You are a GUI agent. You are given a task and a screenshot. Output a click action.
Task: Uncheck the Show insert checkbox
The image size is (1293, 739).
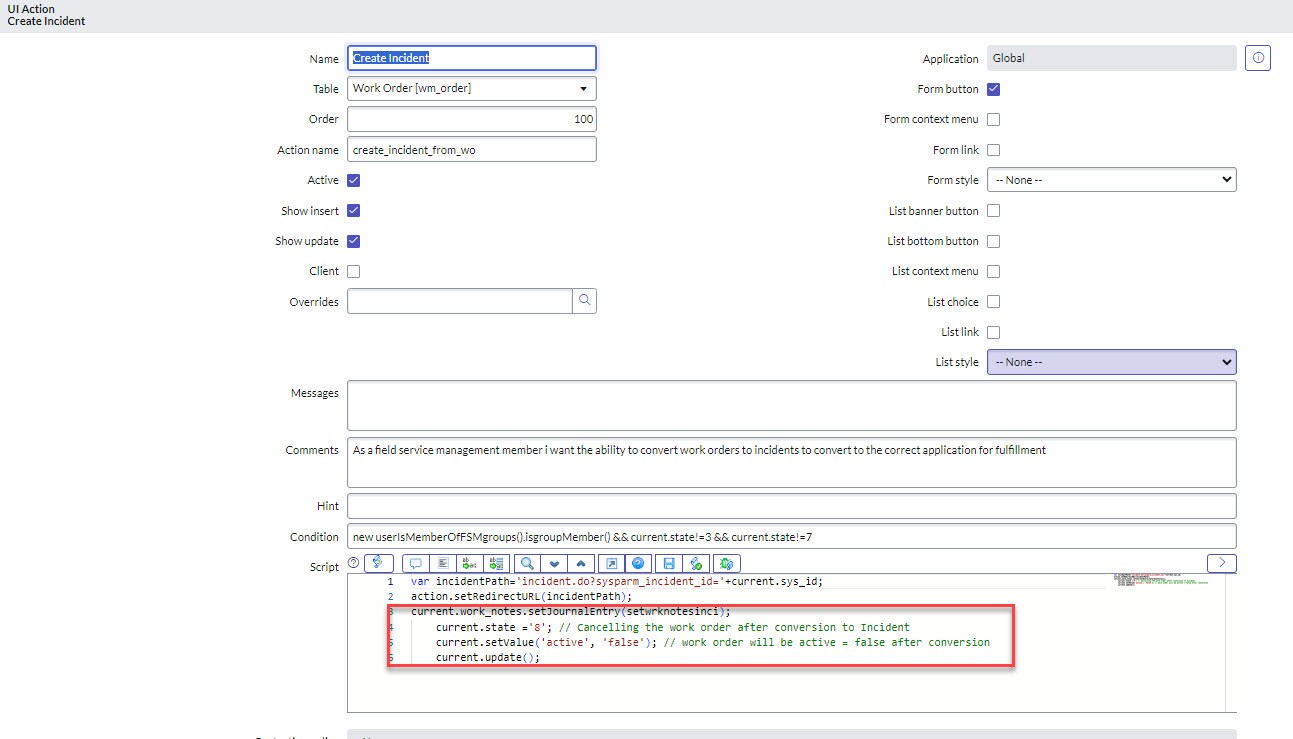point(354,211)
